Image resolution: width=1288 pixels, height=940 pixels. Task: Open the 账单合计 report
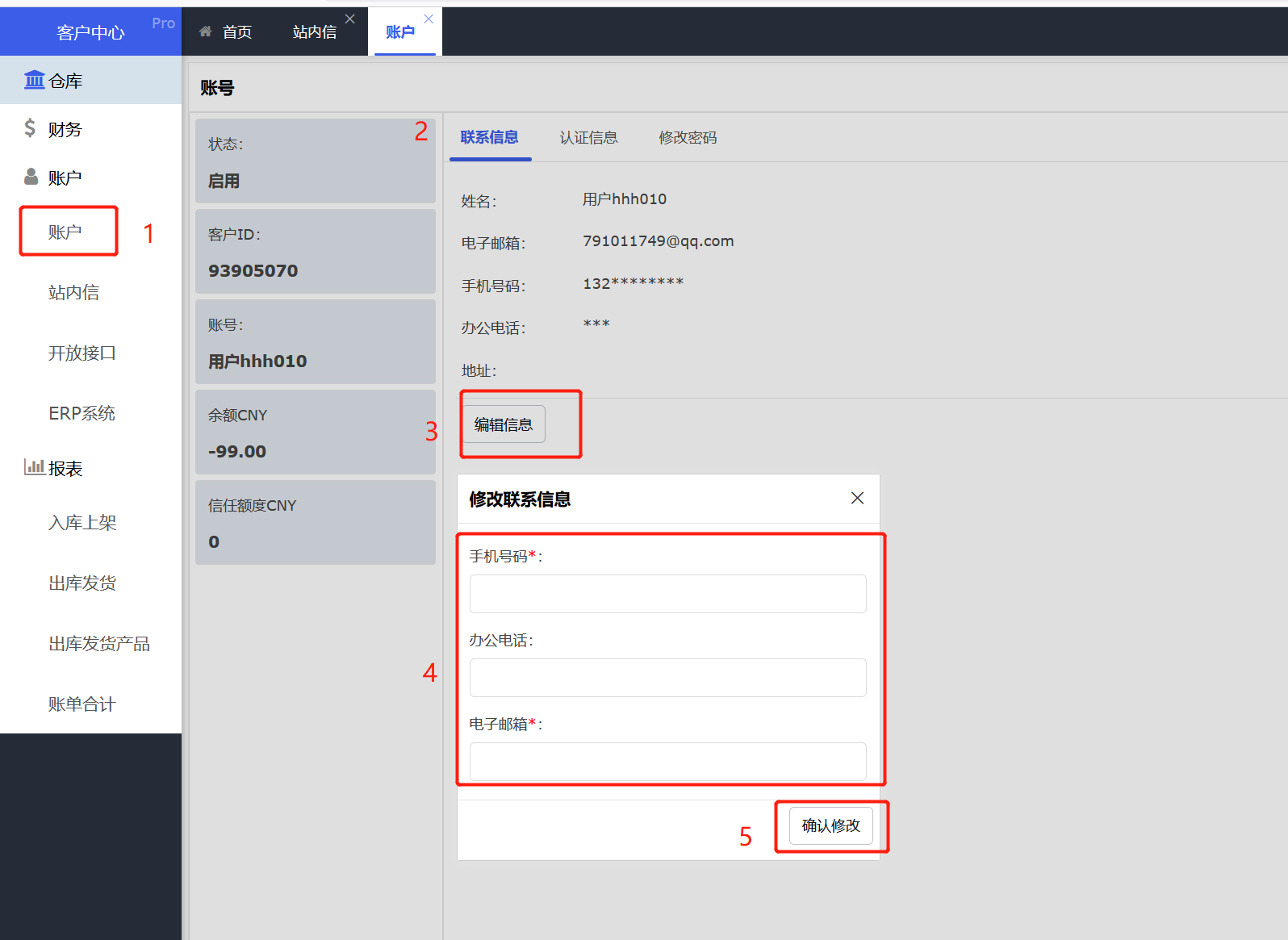[x=82, y=704]
